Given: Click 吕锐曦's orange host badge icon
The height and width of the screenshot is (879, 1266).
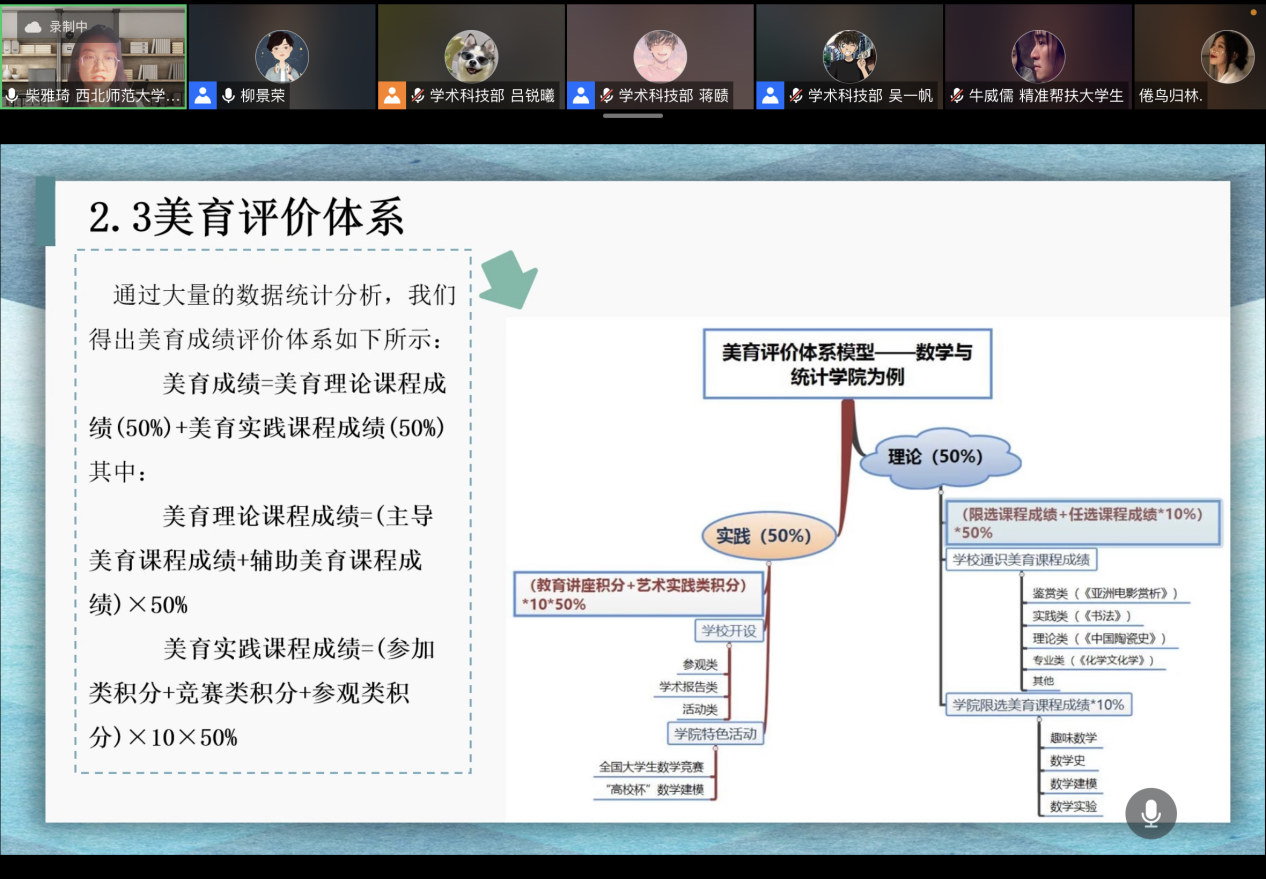Looking at the screenshot, I should [x=392, y=96].
